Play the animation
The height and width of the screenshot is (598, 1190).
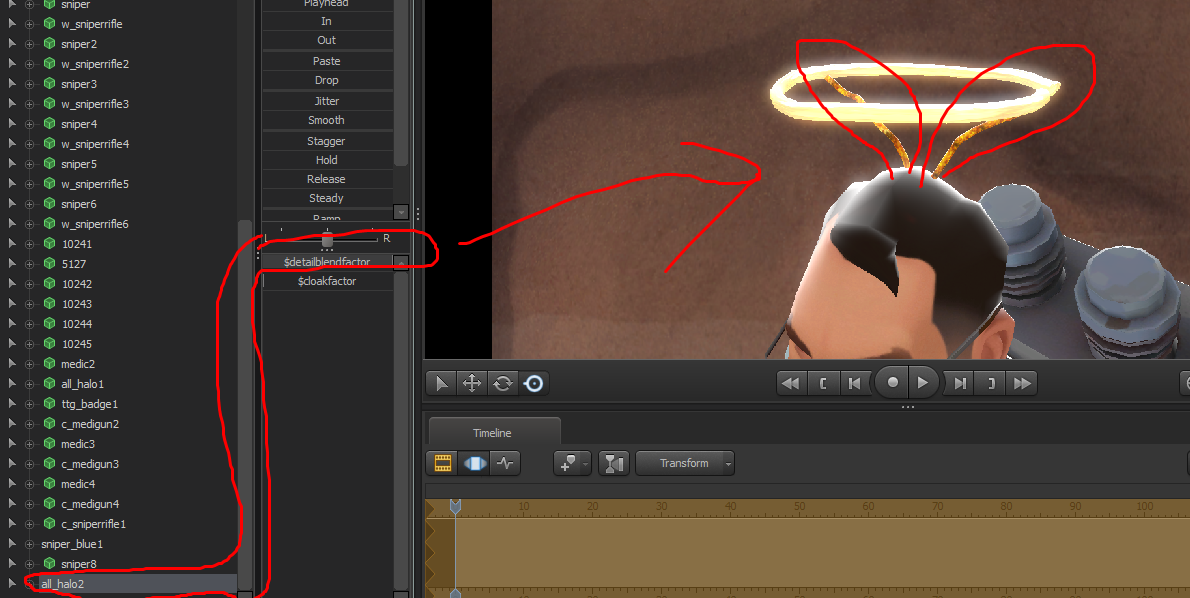coord(923,382)
